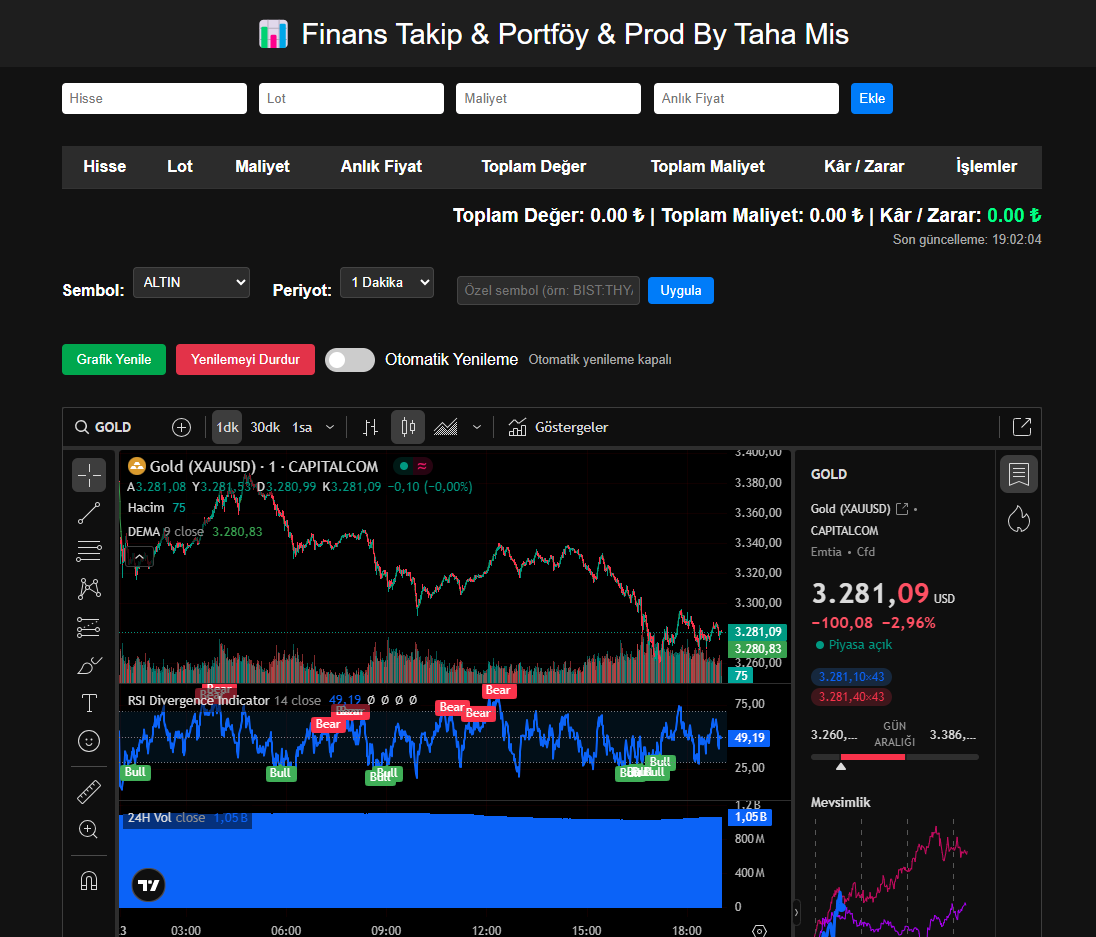Switch to the 30dk interval
Screen dimensions: 1096x937
[x=265, y=428]
